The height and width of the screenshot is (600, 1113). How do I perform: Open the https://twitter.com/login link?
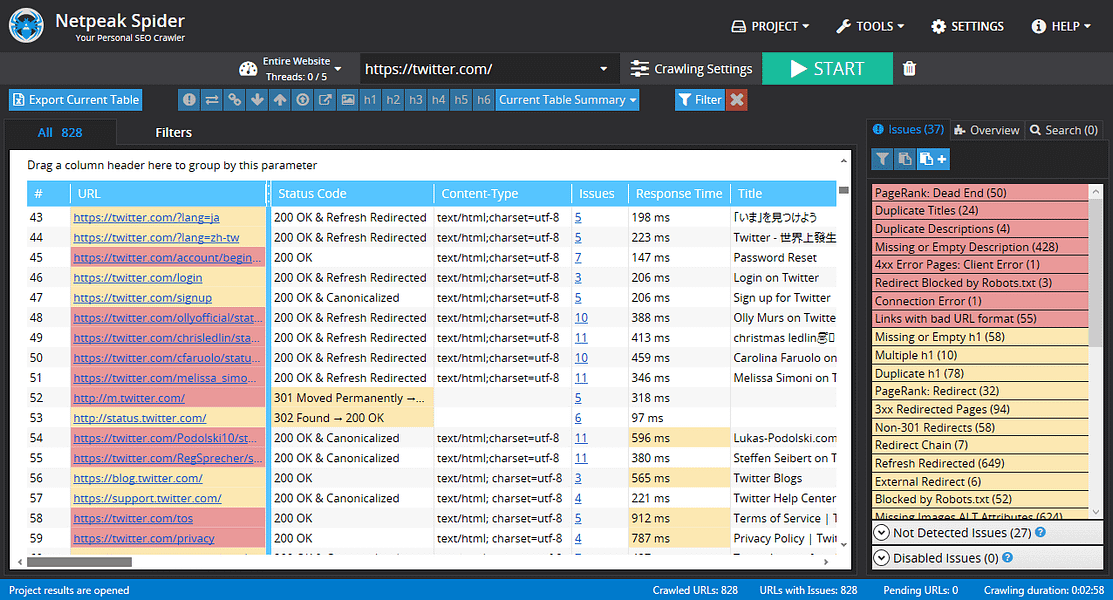tap(138, 278)
